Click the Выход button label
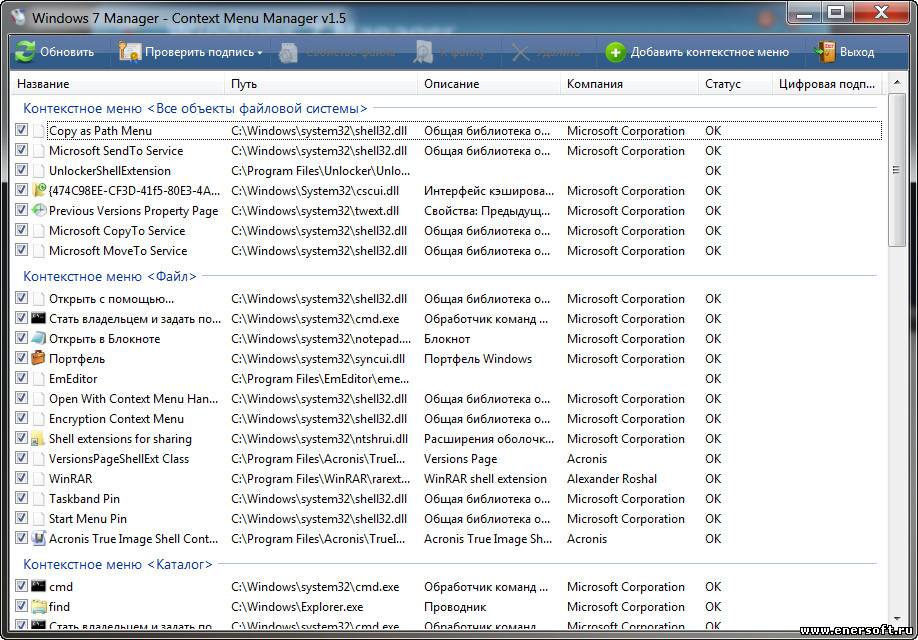The height and width of the screenshot is (640, 918). [x=857, y=52]
